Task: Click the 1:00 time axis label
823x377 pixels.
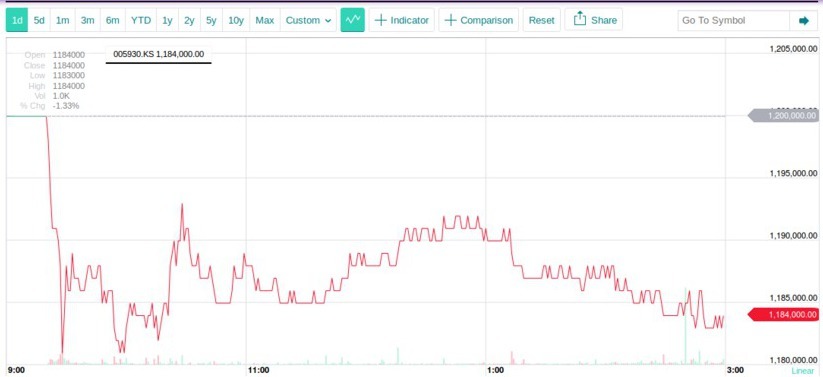Action: pyautogui.click(x=495, y=370)
